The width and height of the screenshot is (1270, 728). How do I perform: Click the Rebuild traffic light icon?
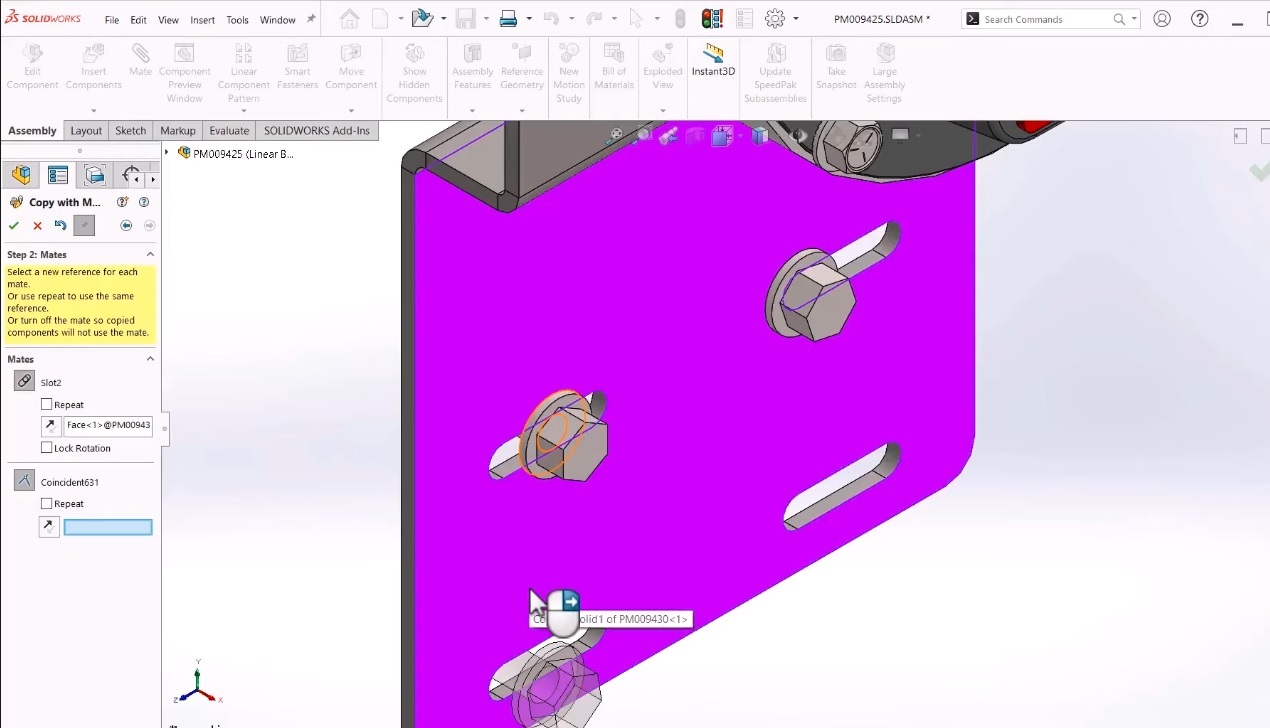point(712,18)
